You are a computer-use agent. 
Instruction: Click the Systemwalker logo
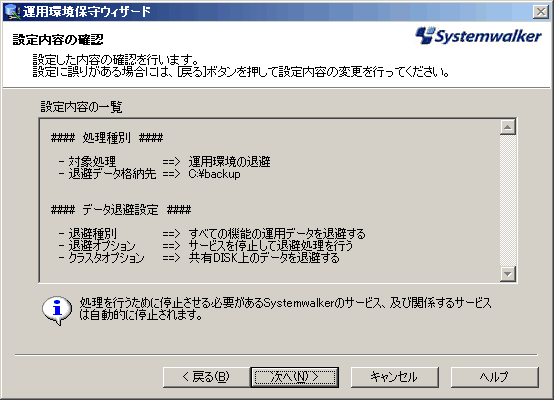coord(478,36)
